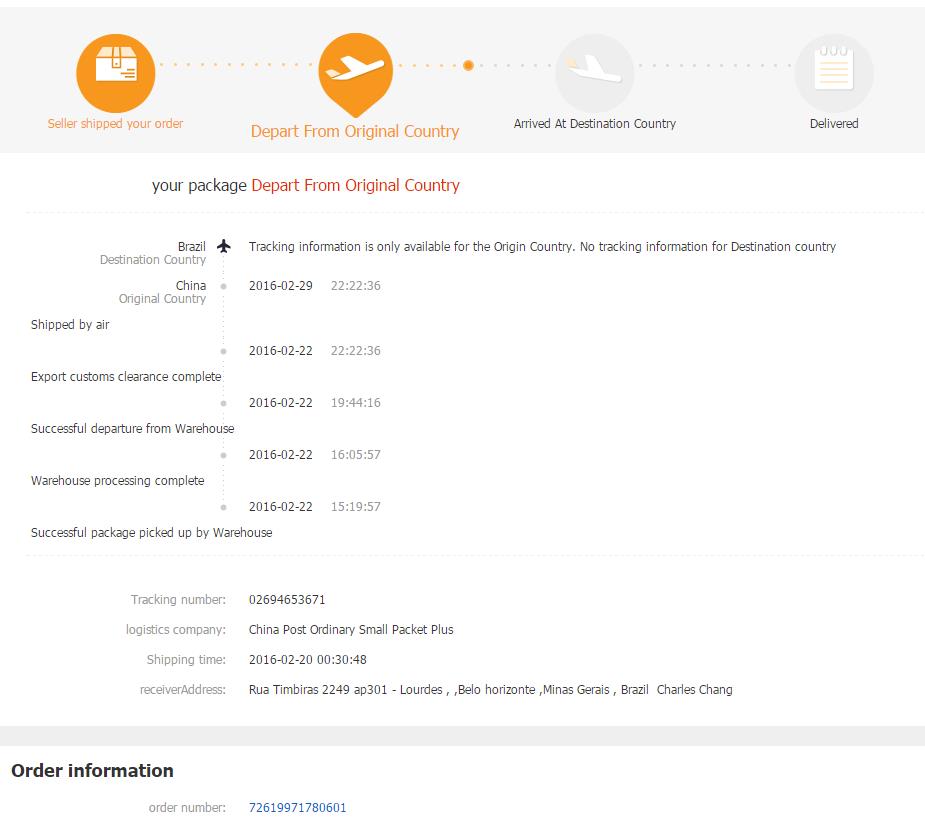Select the Depart From Original Country step label
The width and height of the screenshot is (925, 827).
point(355,131)
